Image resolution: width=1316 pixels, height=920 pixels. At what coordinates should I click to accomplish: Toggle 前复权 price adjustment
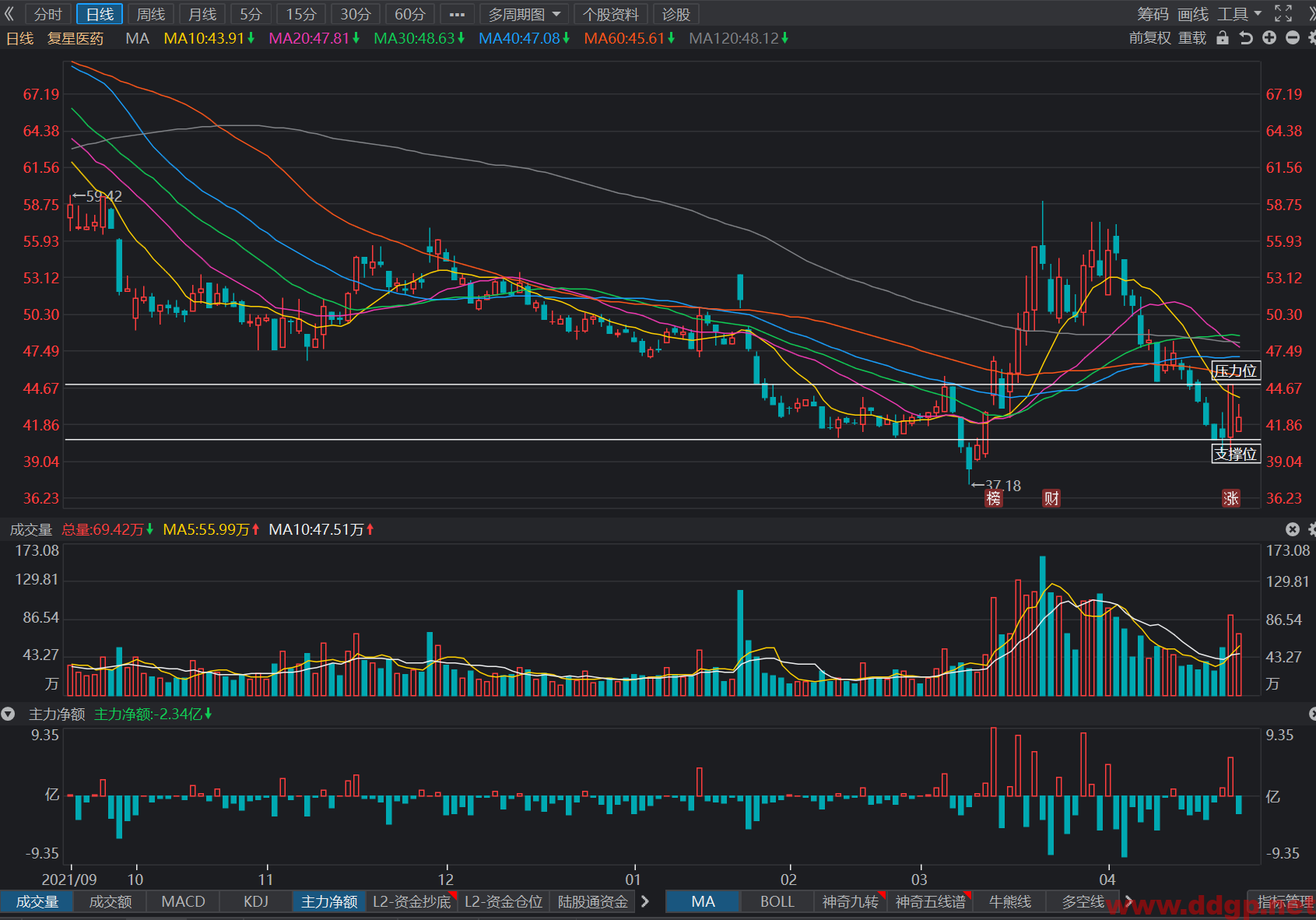pyautogui.click(x=1149, y=37)
